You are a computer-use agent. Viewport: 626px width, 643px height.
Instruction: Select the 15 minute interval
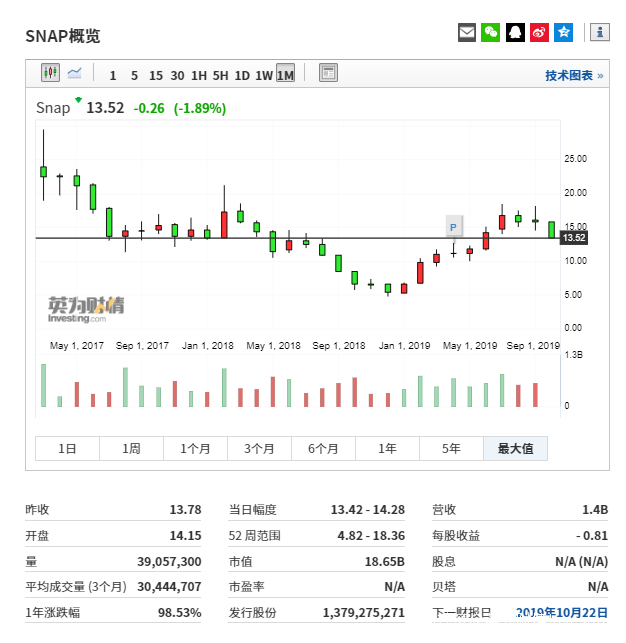tap(156, 75)
